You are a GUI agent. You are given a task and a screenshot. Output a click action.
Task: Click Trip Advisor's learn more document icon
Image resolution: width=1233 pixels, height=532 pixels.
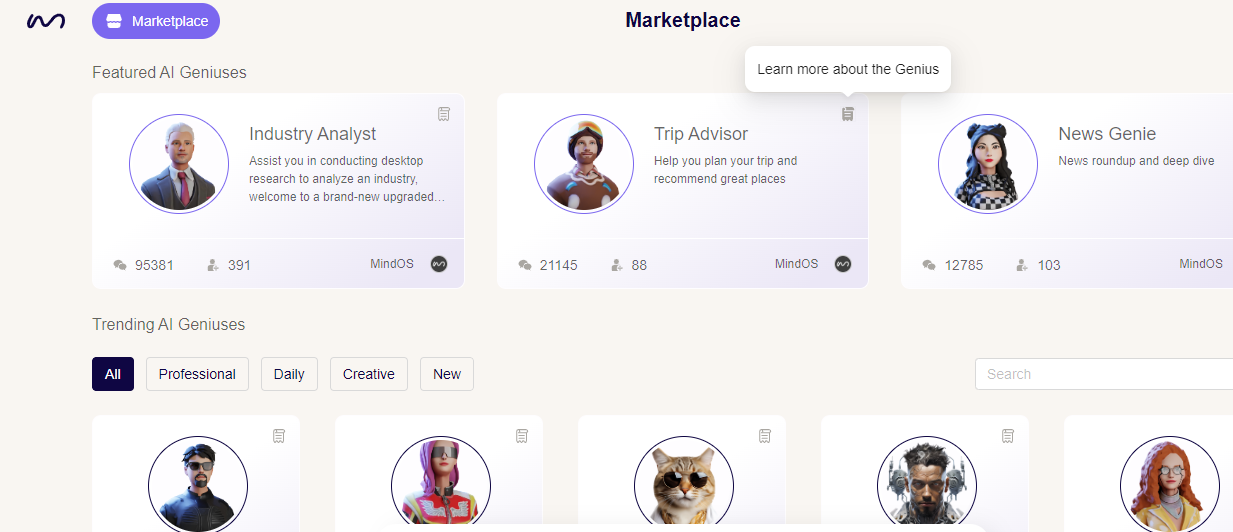[x=848, y=114]
